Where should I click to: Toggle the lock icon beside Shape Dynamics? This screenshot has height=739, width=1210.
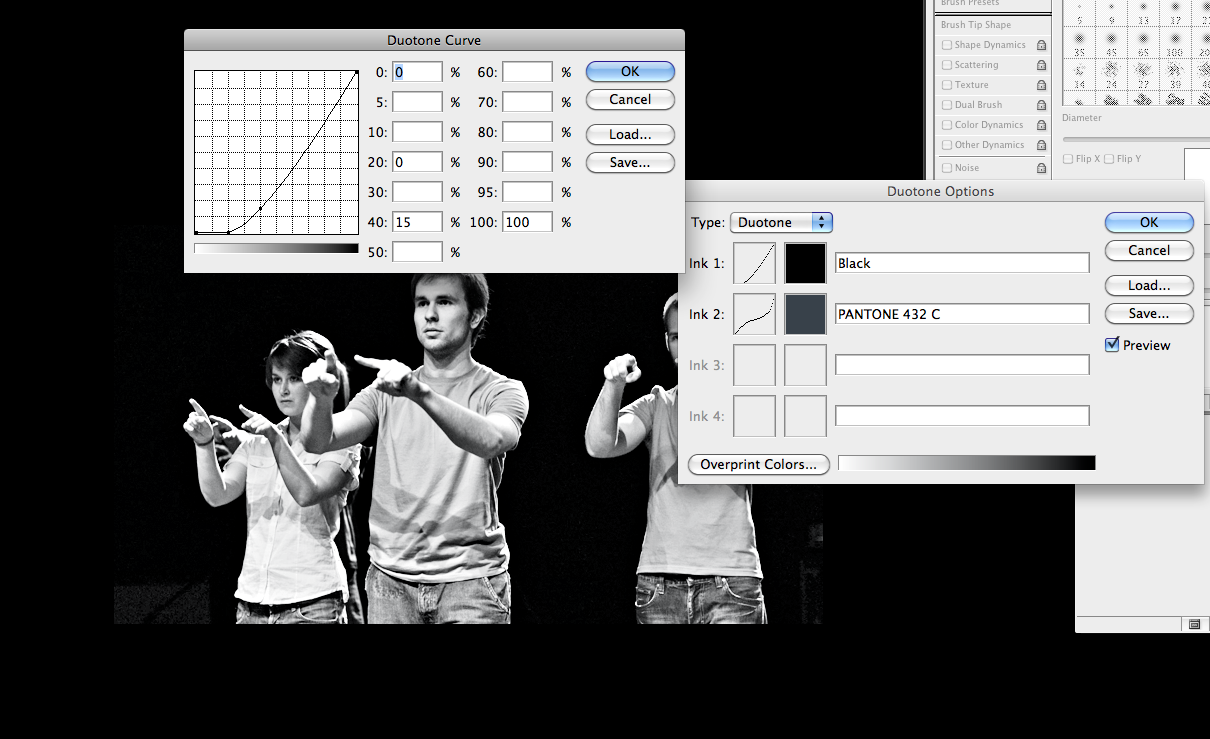pyautogui.click(x=1041, y=45)
